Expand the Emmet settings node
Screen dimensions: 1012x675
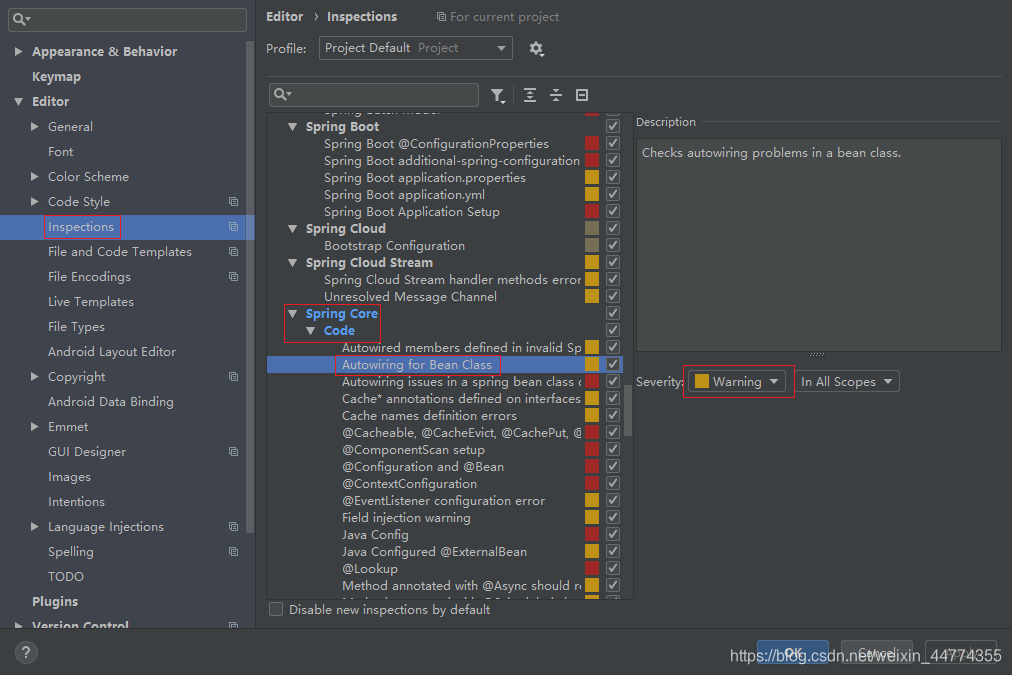click(35, 427)
